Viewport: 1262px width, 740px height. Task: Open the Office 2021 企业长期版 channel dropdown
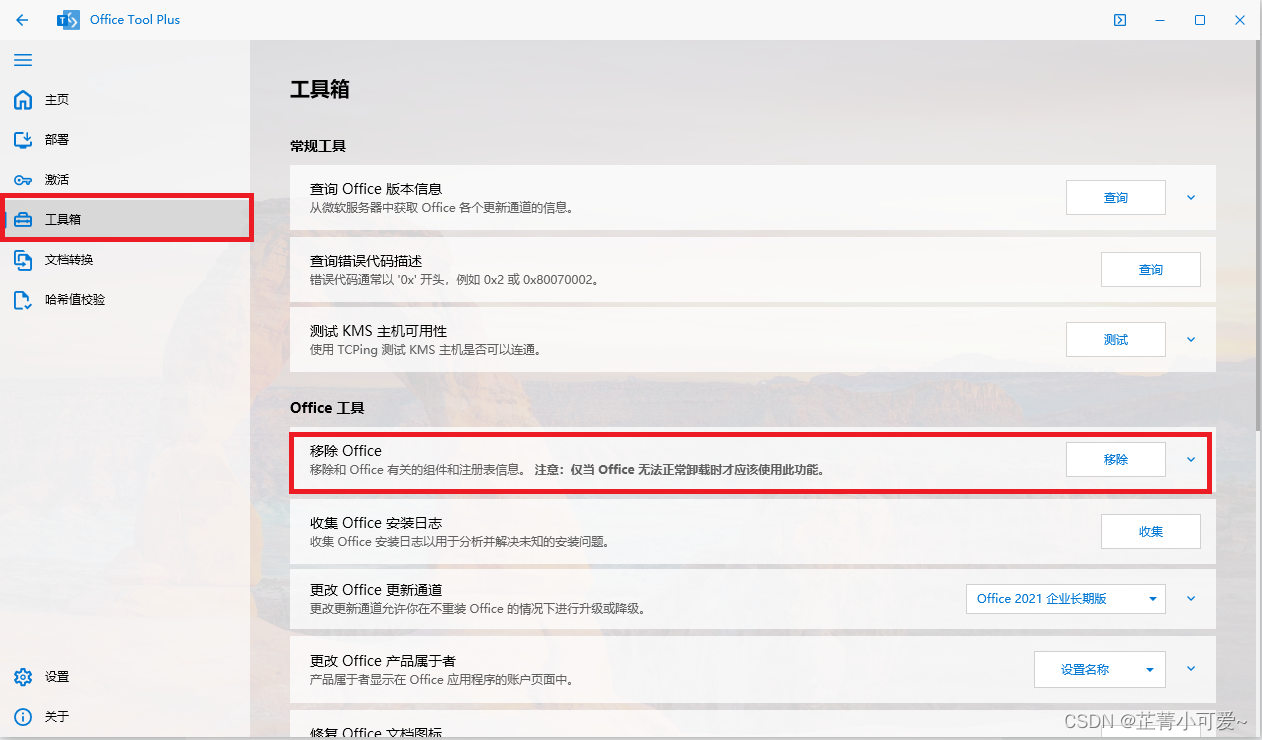click(1066, 599)
